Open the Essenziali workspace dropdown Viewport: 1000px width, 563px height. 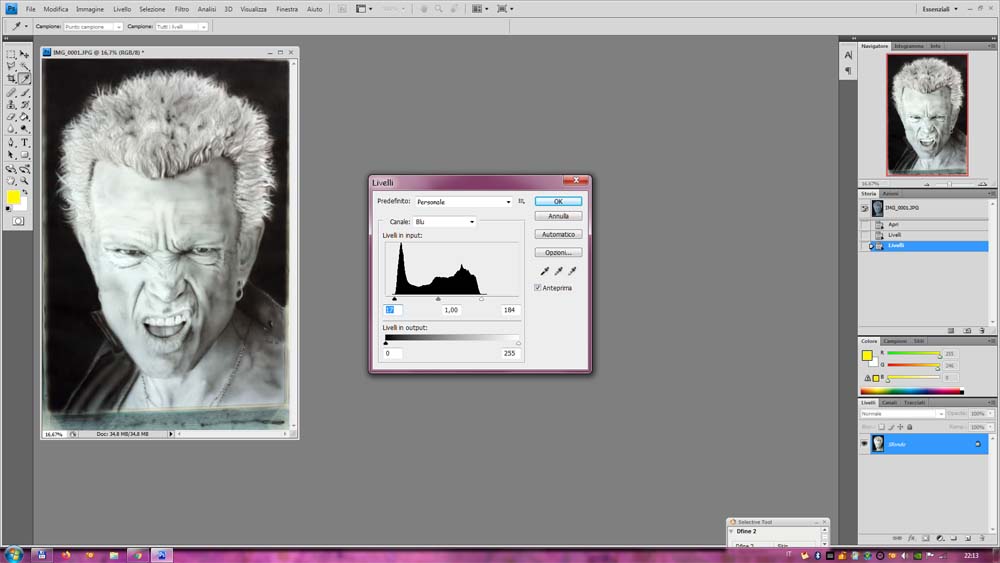click(940, 9)
